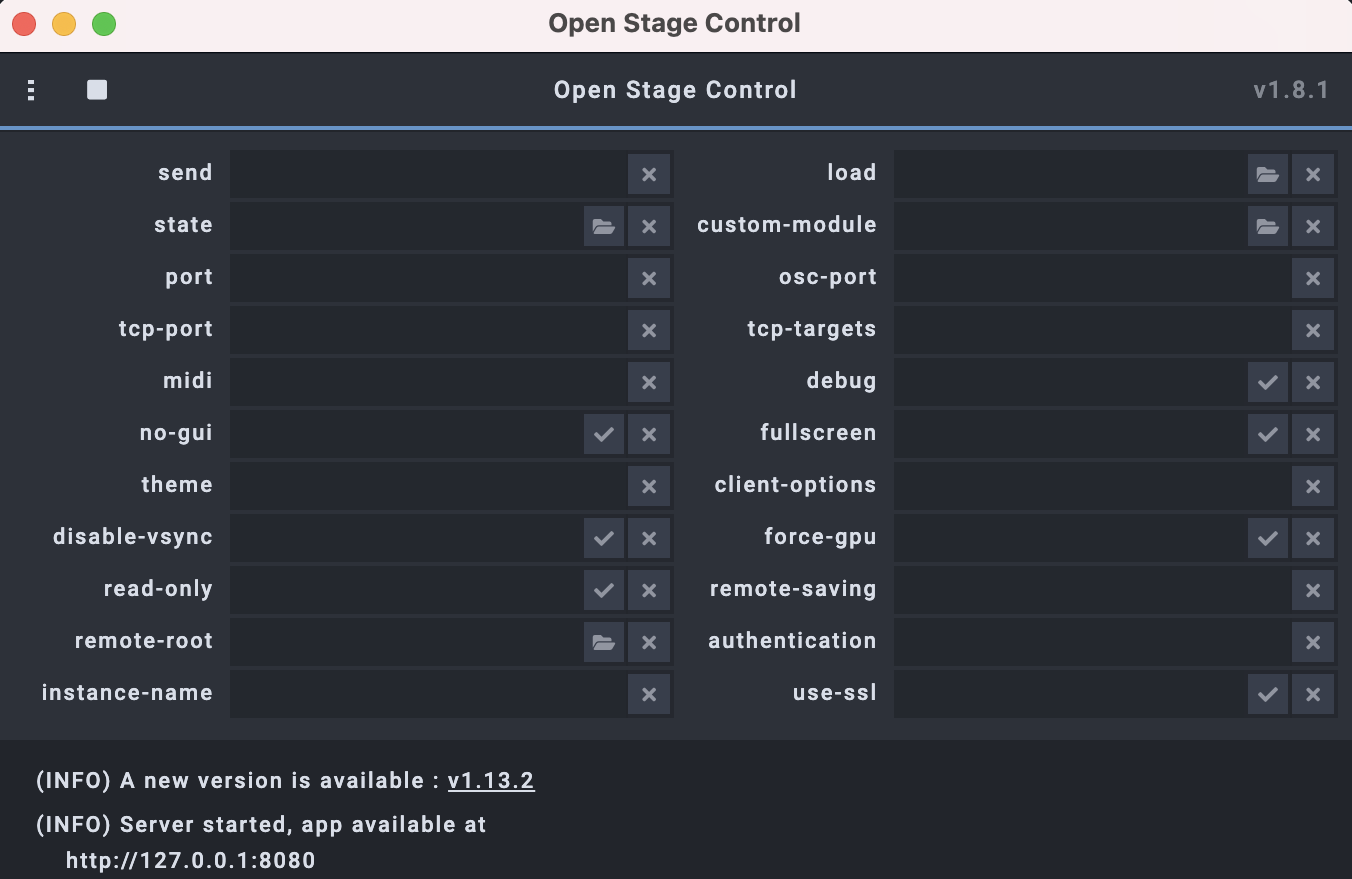Toggle the fullscreen checkmark
Screen dimensions: 1352x879
pyautogui.click(x=1268, y=434)
